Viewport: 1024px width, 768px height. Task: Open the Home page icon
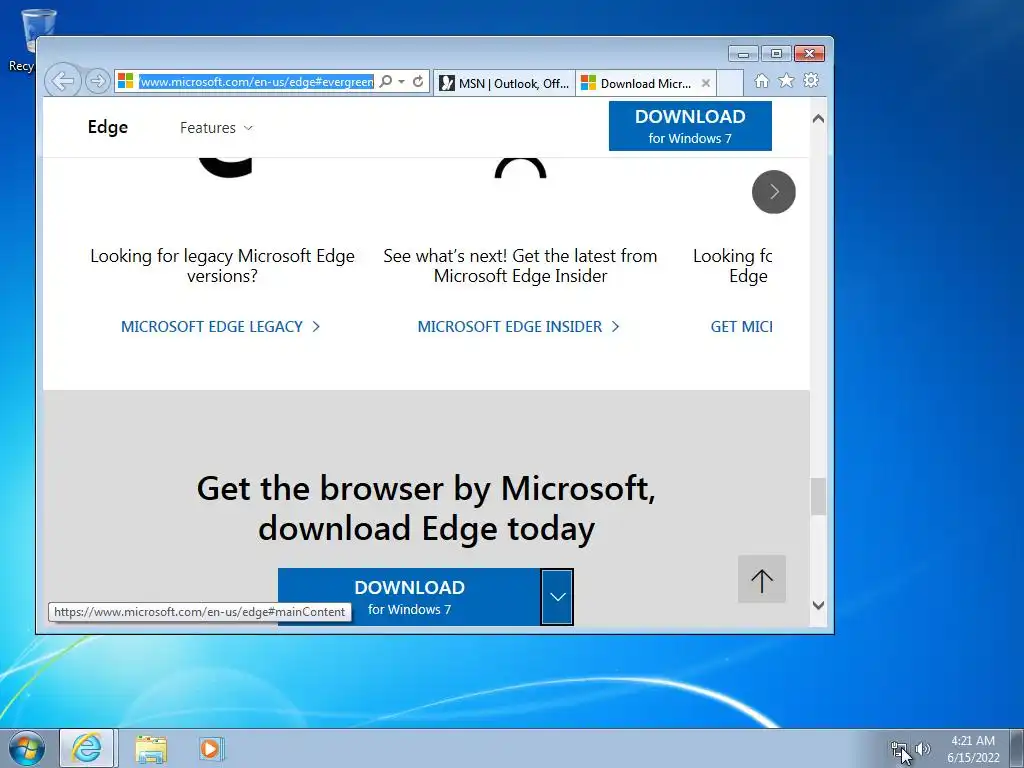pos(761,81)
